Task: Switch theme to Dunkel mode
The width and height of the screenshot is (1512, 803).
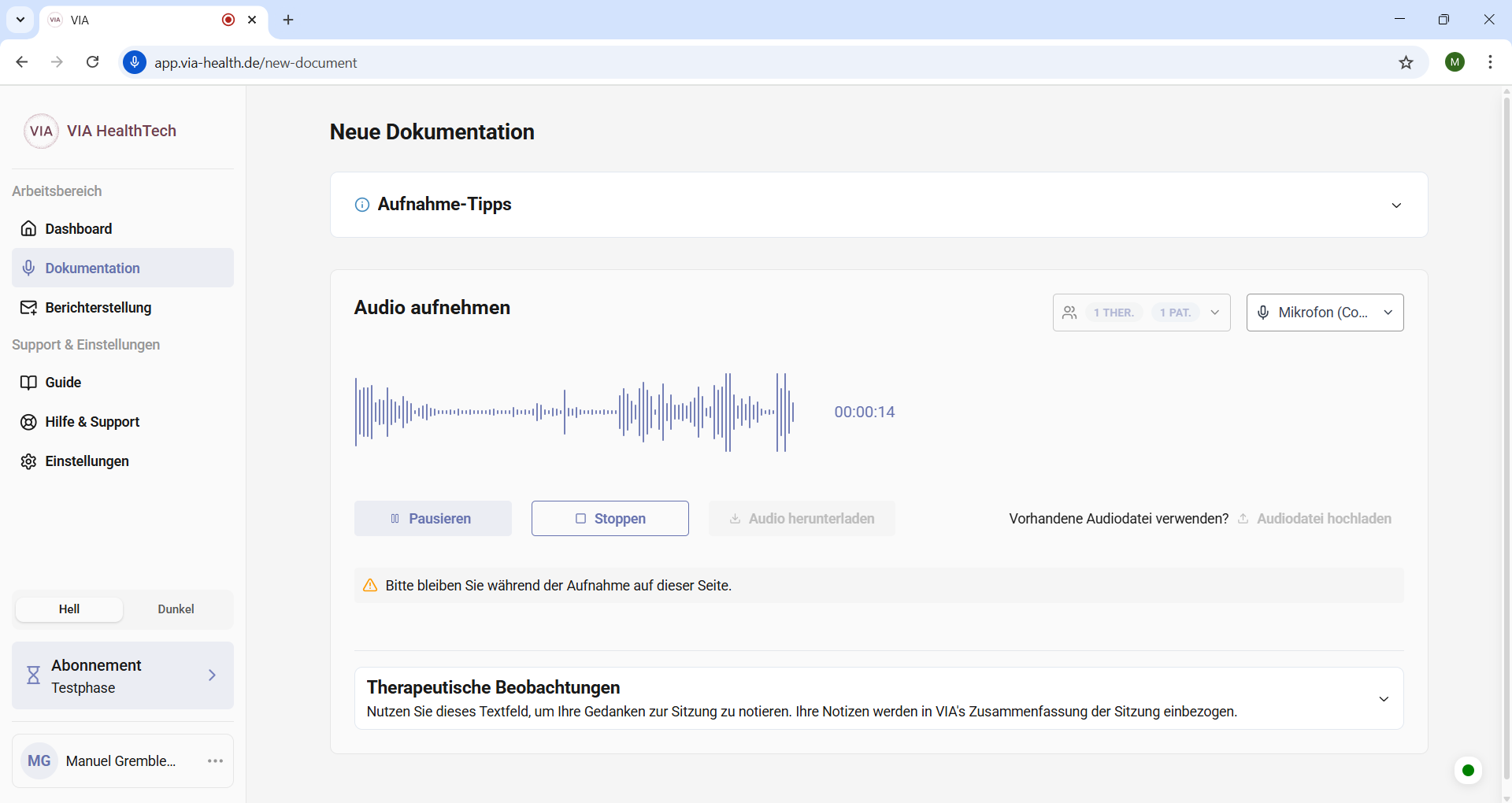Action: pos(176,609)
